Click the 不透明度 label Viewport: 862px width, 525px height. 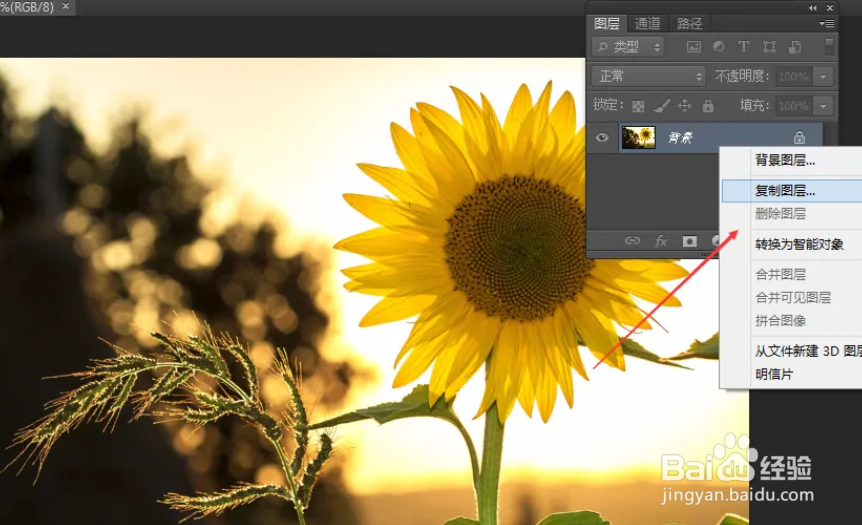[x=742, y=76]
